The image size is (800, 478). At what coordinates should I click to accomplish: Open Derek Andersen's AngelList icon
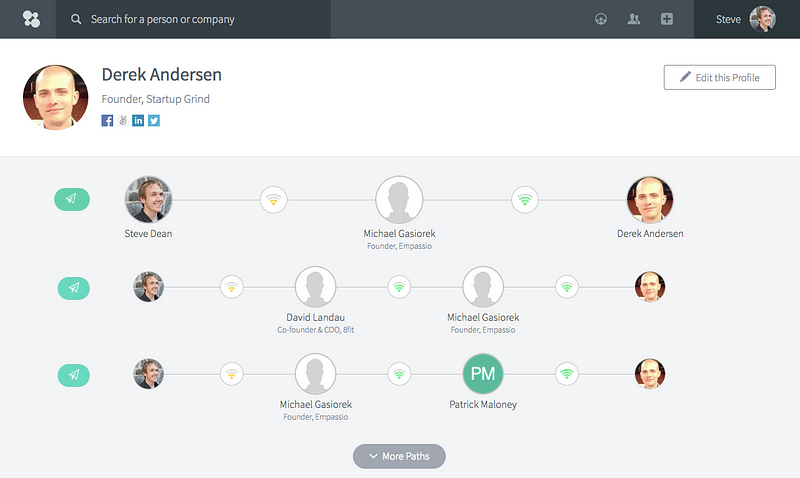pos(122,120)
